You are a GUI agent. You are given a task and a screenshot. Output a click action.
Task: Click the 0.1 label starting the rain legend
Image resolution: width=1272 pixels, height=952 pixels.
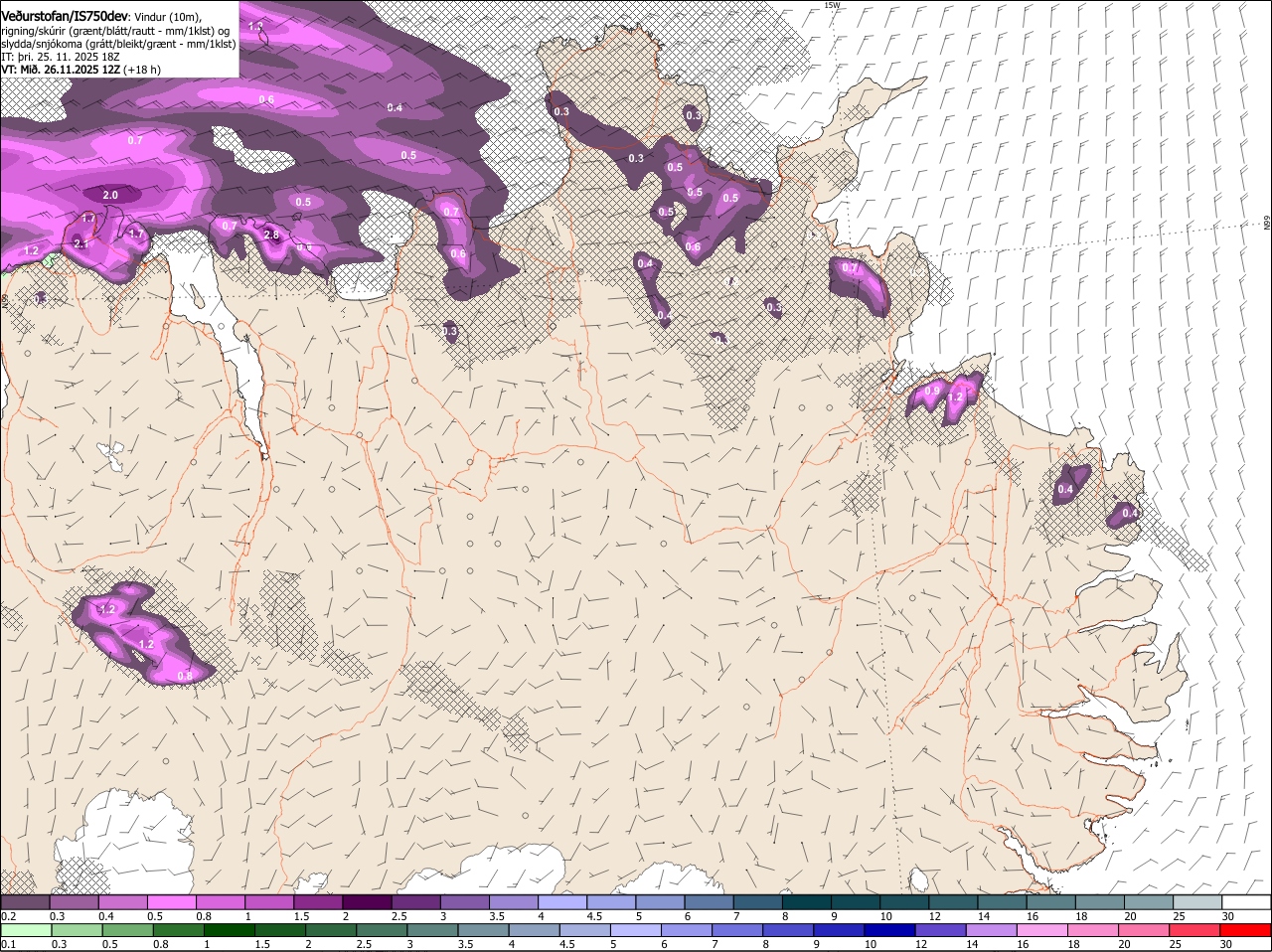pyautogui.click(x=8, y=944)
